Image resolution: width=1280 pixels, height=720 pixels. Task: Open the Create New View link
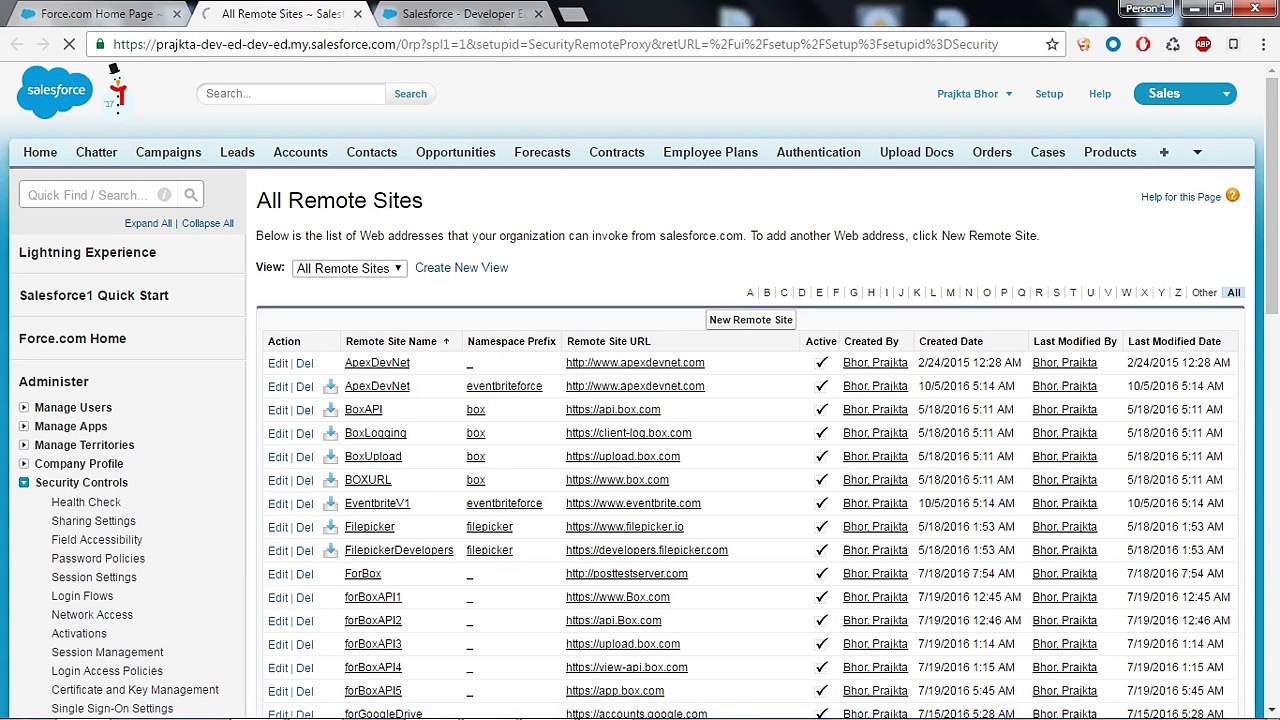coord(461,268)
